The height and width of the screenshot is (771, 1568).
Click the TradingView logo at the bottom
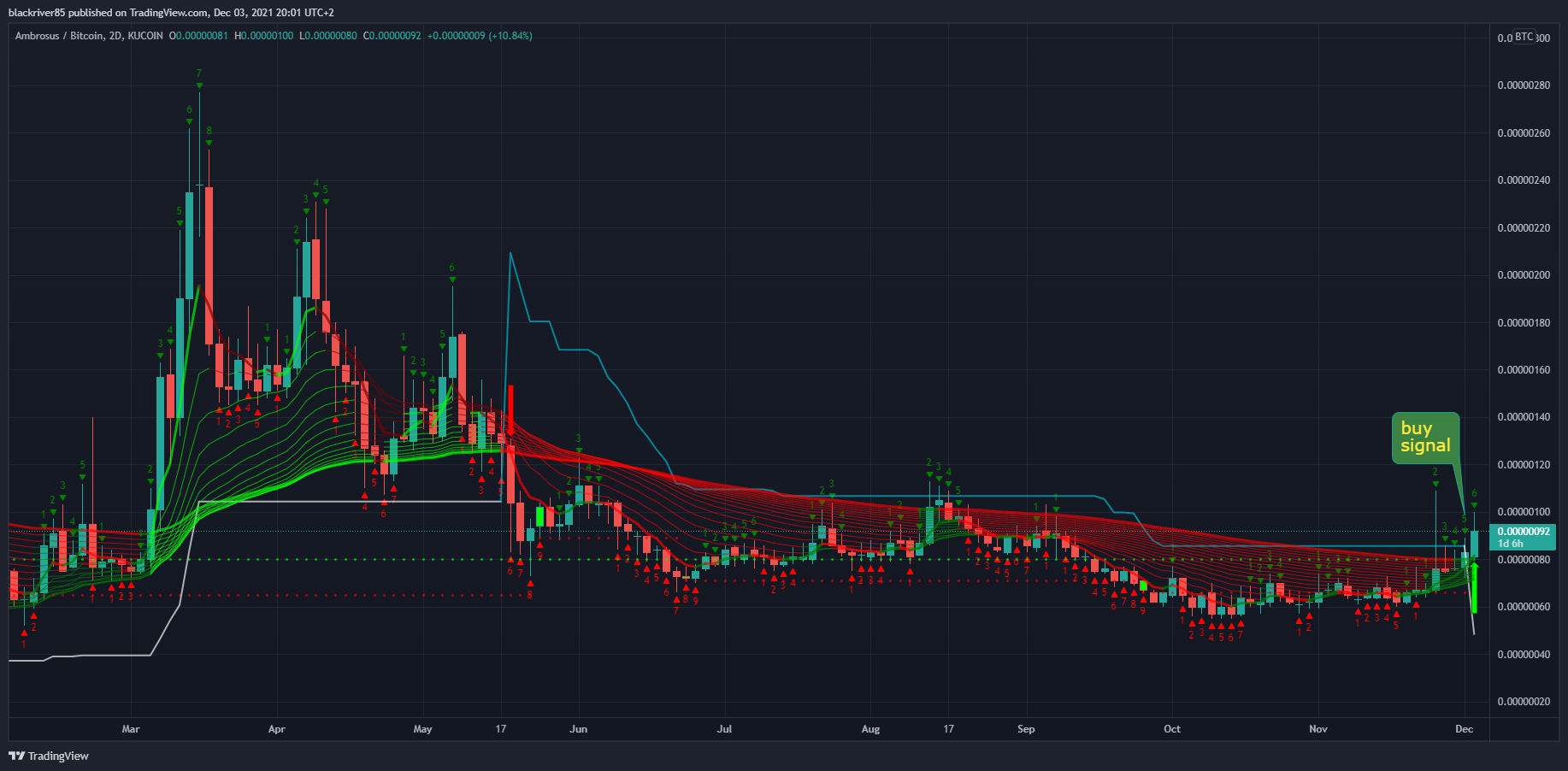click(49, 756)
